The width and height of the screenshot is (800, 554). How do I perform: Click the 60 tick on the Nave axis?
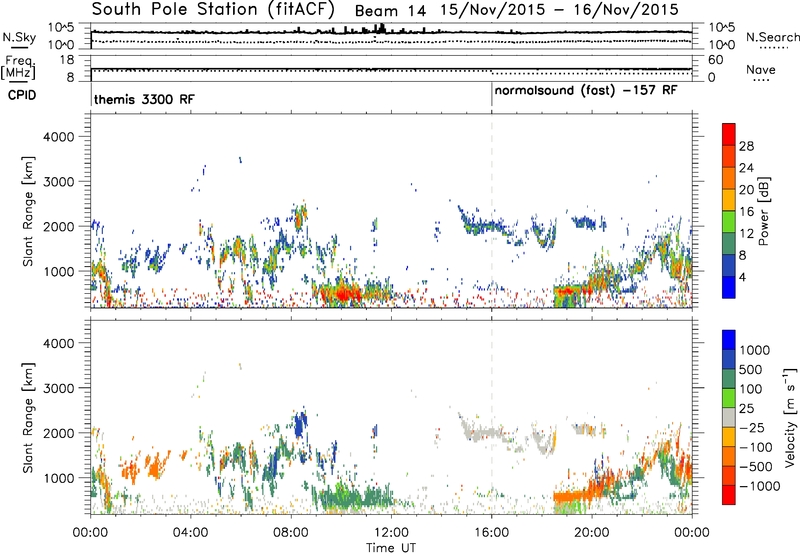click(715, 60)
